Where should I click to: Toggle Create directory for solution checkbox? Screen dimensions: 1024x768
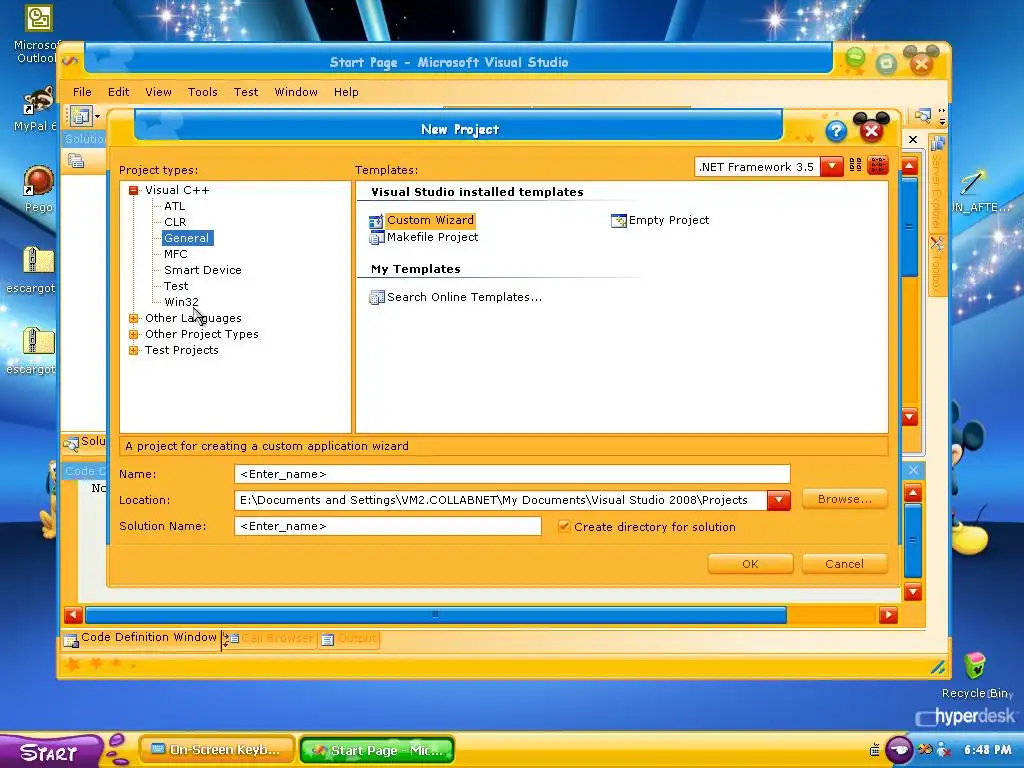564,527
